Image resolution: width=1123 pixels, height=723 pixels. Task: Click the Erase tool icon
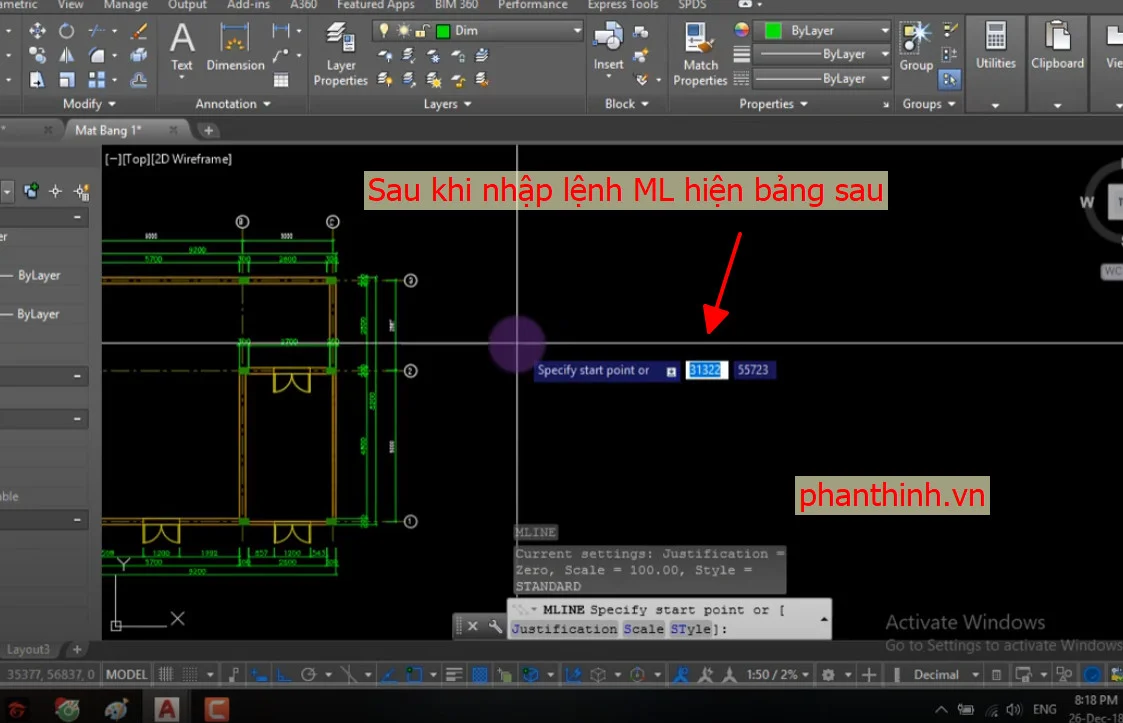tap(139, 31)
